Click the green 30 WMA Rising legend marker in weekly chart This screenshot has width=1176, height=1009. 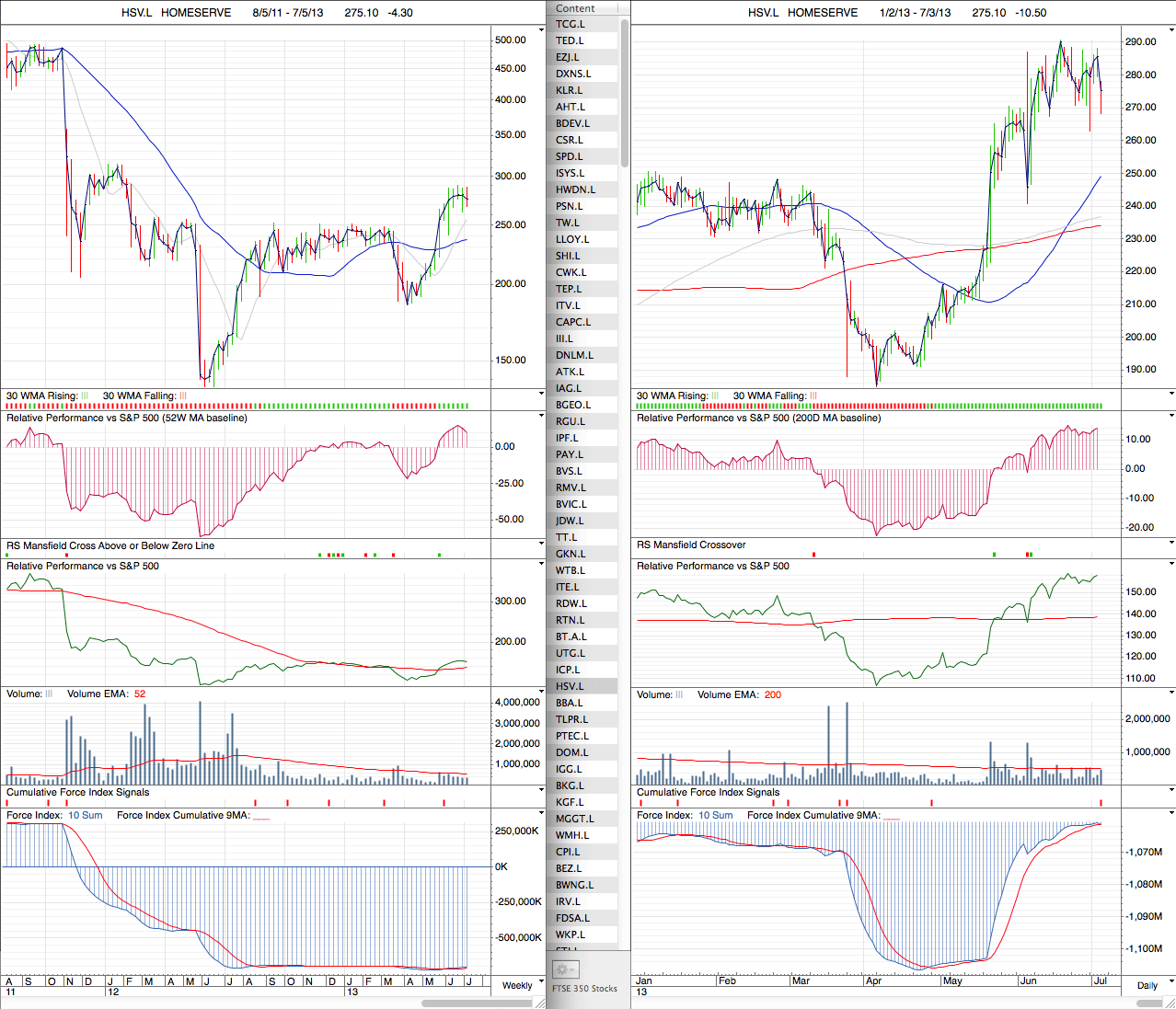(86, 396)
